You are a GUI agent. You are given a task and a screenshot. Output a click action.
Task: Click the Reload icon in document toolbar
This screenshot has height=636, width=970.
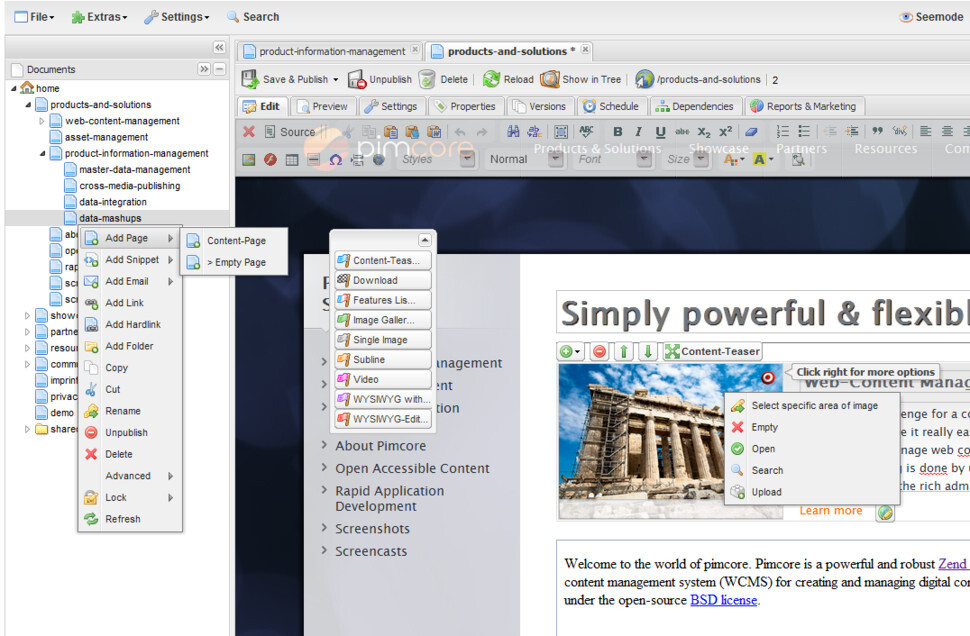[491, 79]
